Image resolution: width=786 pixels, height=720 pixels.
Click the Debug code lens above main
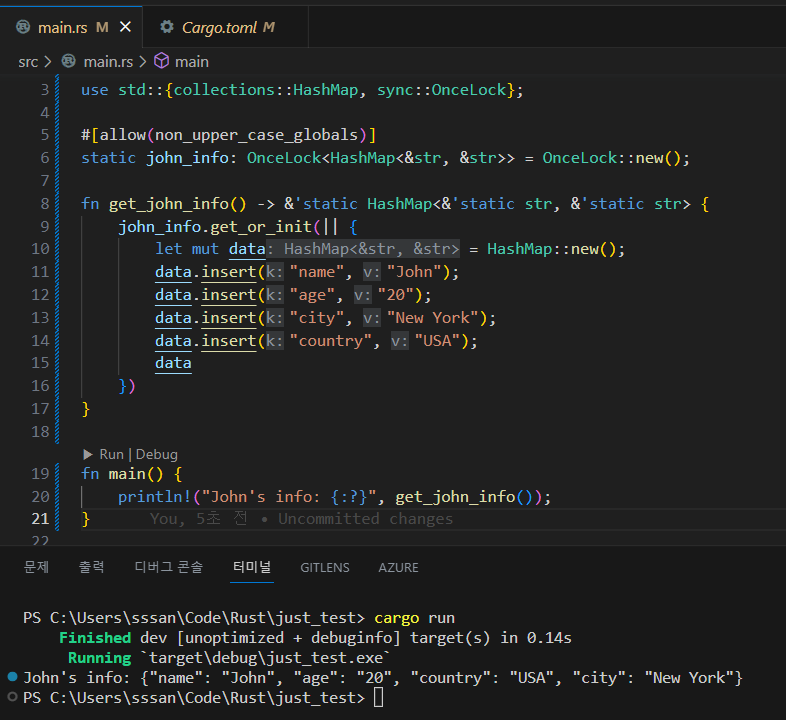(x=156, y=454)
